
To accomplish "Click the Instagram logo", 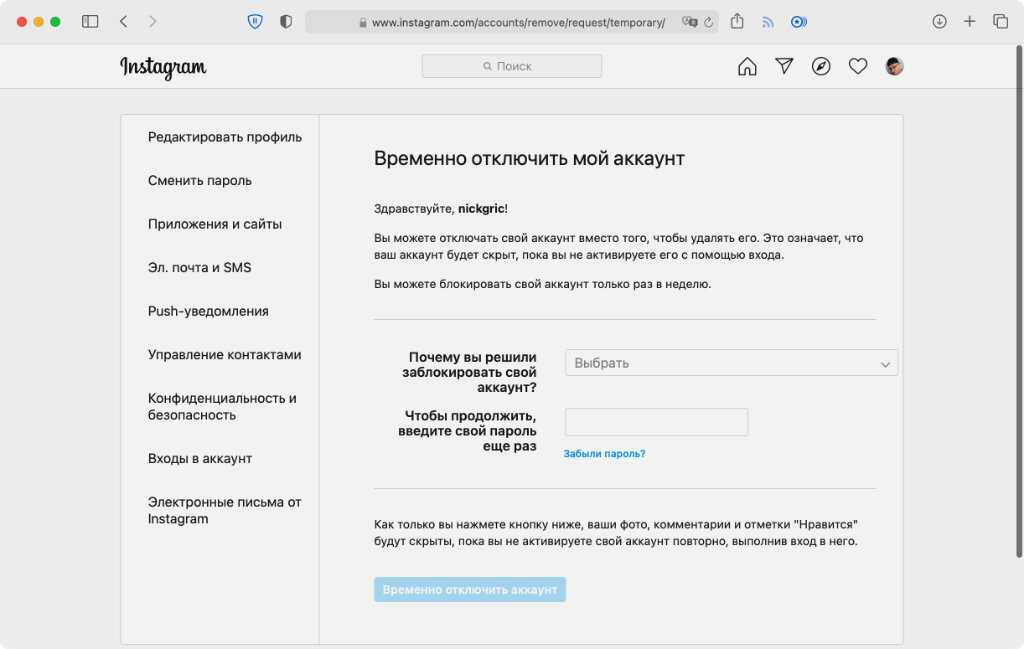I will pos(163,67).
